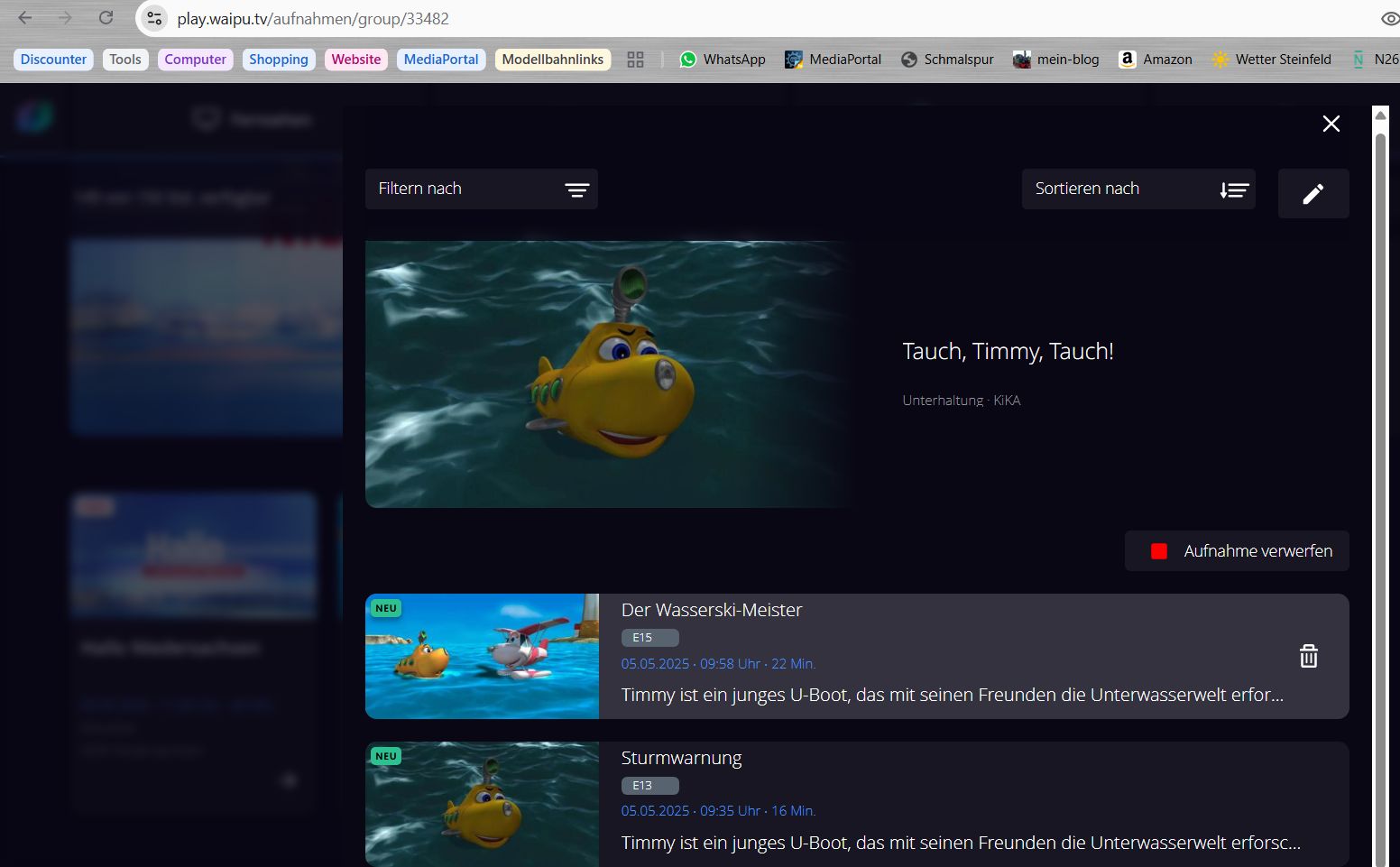
Task: Click the browser back arrow
Action: [24, 18]
